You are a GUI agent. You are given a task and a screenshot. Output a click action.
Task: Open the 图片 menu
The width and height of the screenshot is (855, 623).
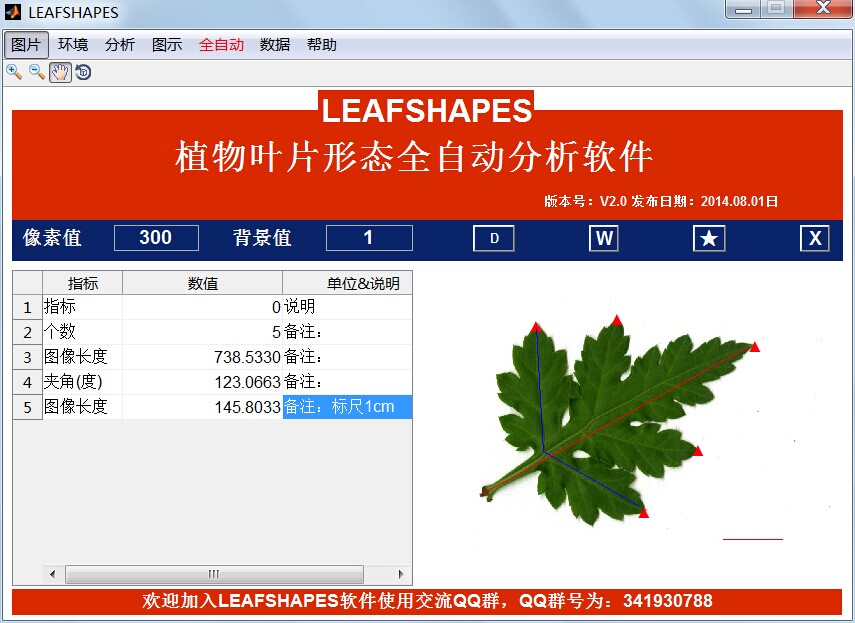(26, 45)
